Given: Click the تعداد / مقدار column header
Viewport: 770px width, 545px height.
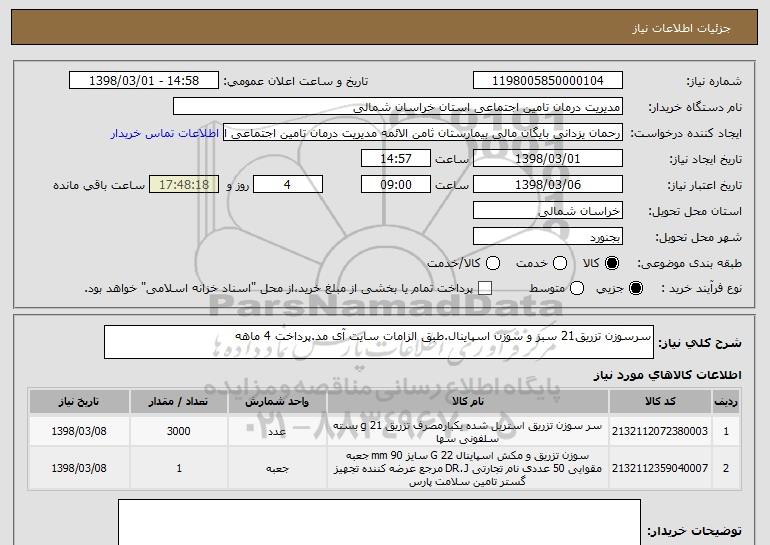Looking at the screenshot, I should click(178, 402).
